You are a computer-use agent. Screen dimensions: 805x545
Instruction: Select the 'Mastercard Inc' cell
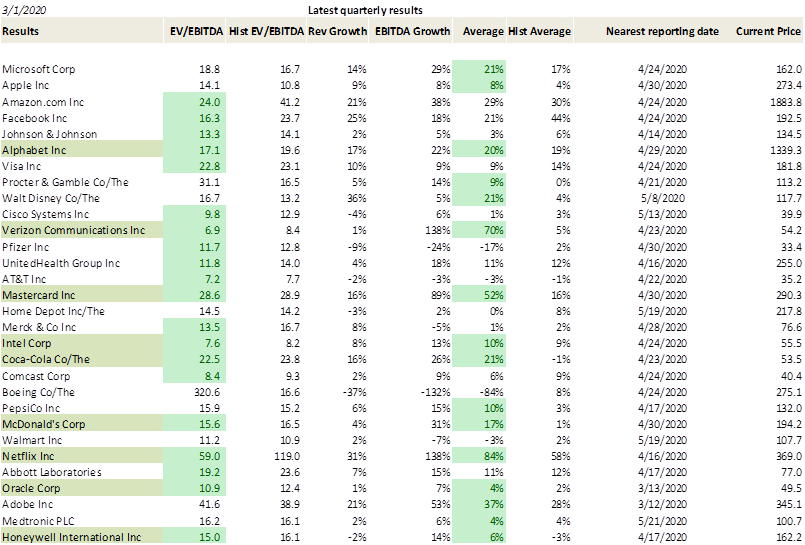coord(82,295)
